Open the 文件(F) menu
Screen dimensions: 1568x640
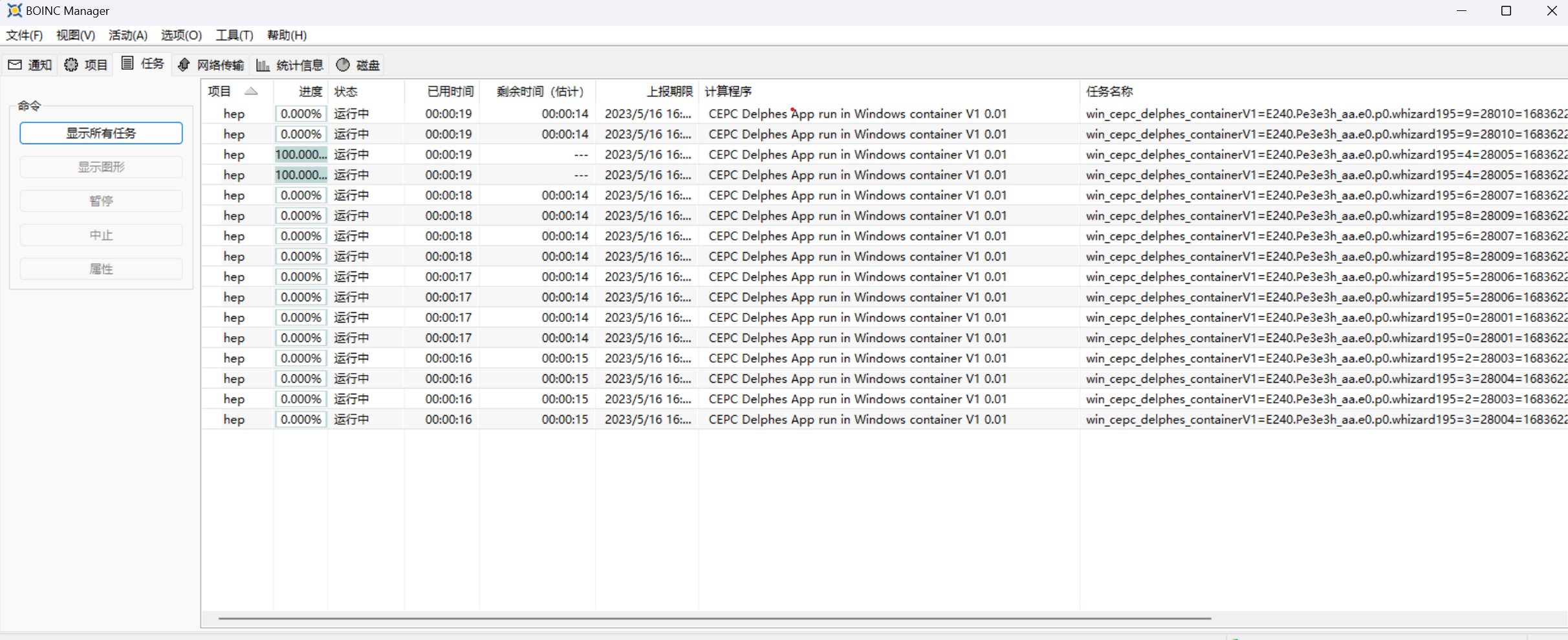pyautogui.click(x=25, y=35)
